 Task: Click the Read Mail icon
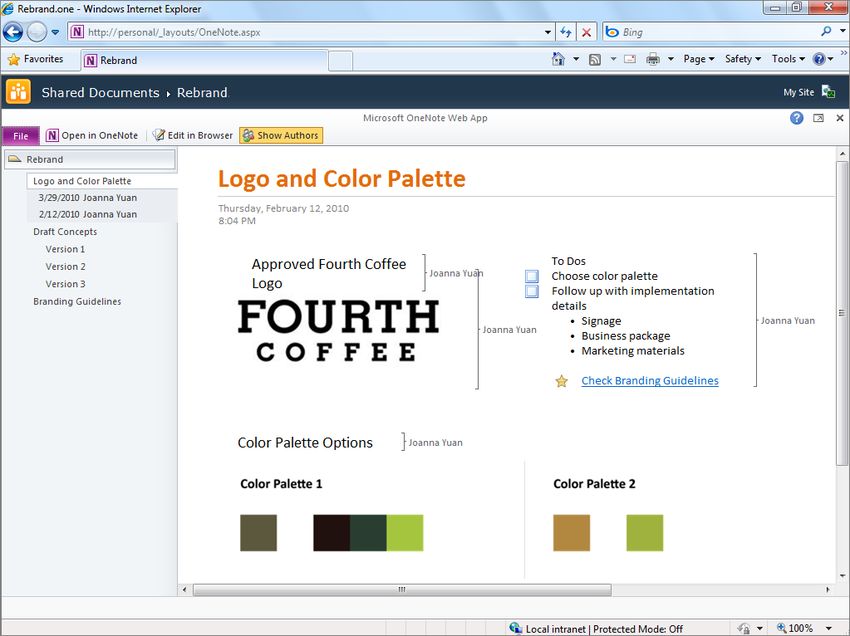pyautogui.click(x=630, y=59)
